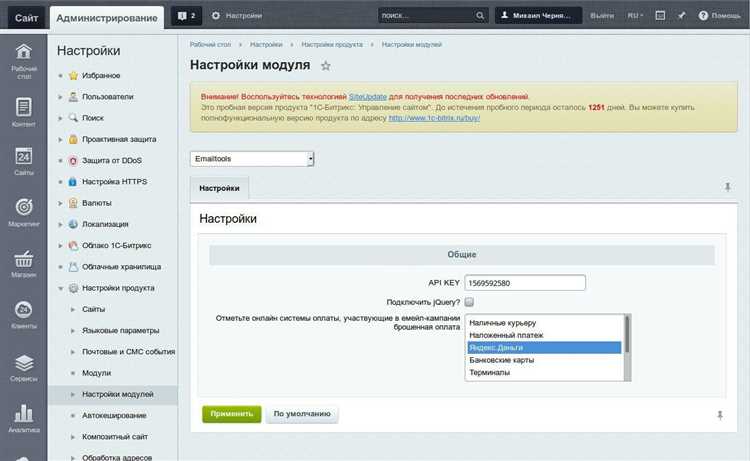Click the Валюты icon in menu
The width and height of the screenshot is (750, 461).
pyautogui.click(x=73, y=203)
